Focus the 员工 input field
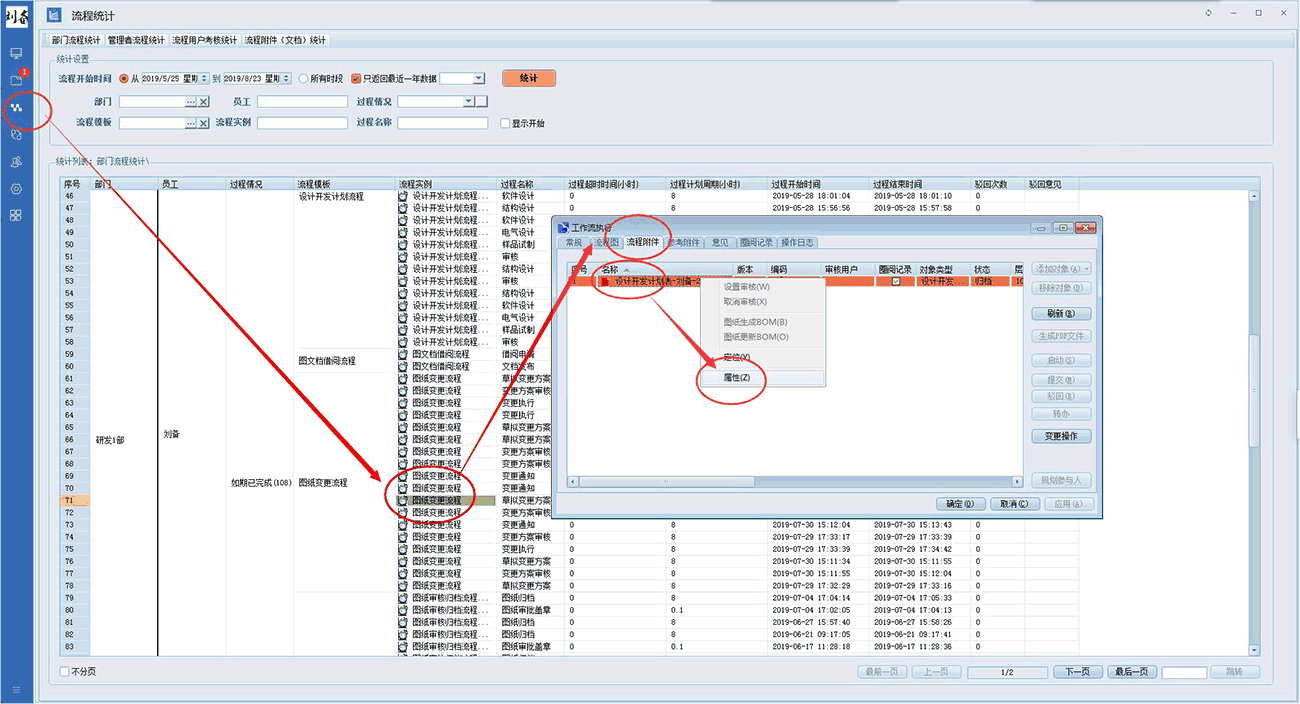 coord(302,102)
